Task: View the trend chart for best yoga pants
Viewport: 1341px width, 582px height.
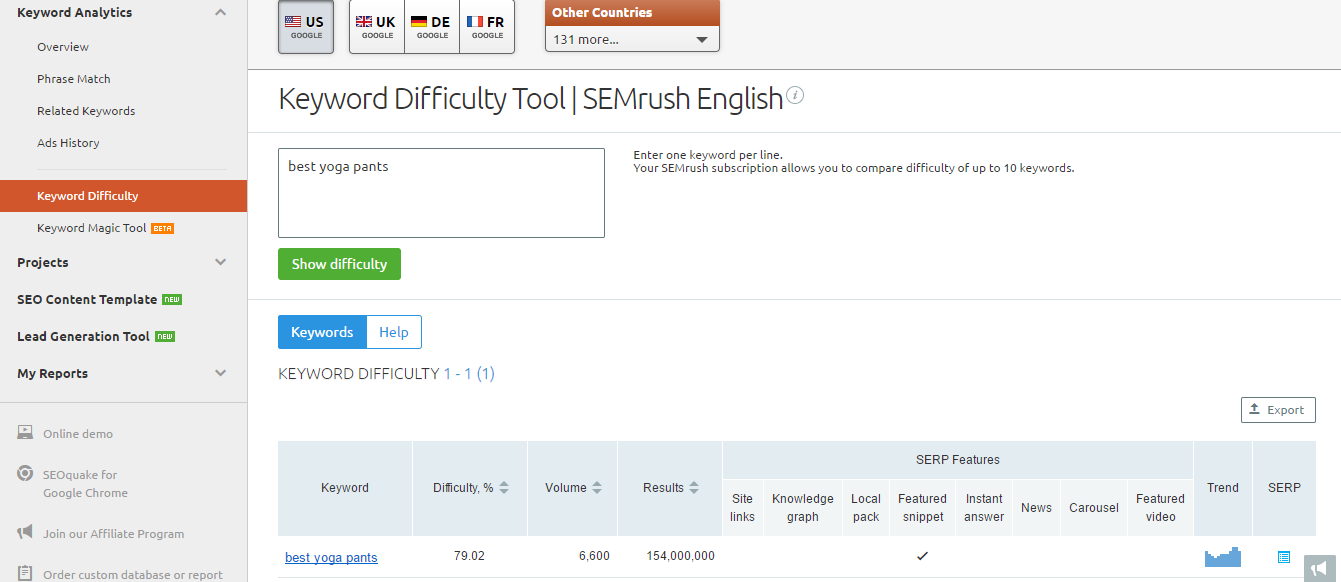Action: pos(1222,557)
